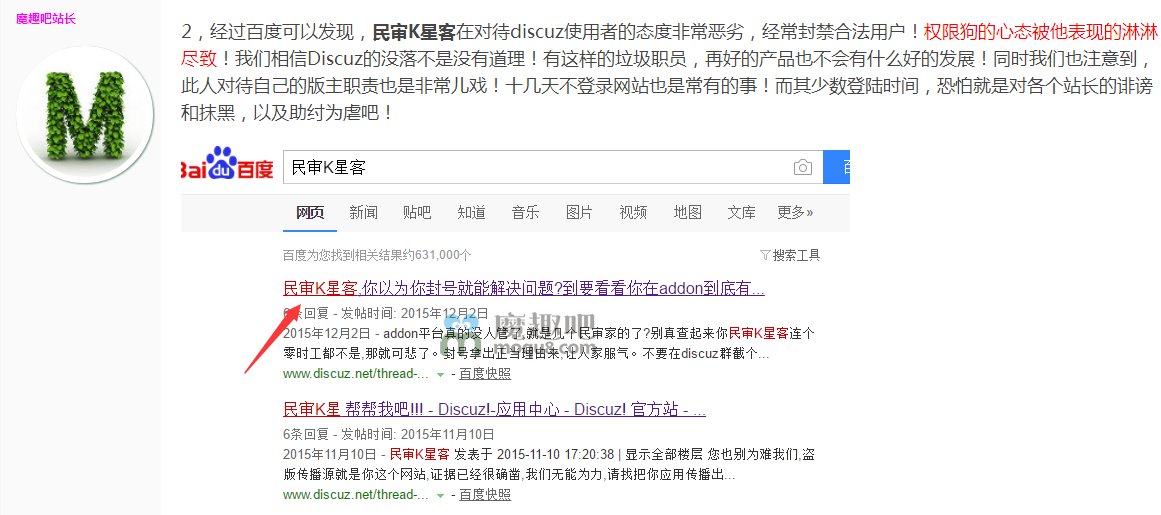The image size is (1161, 515).
Task: Open the 搜索工具 filter
Action: coord(790,255)
